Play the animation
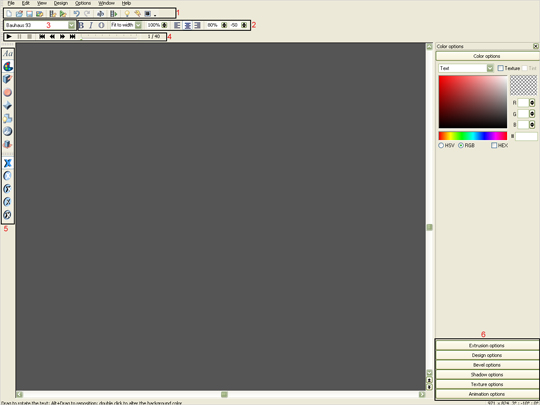The height and width of the screenshot is (405, 540). (x=9, y=37)
